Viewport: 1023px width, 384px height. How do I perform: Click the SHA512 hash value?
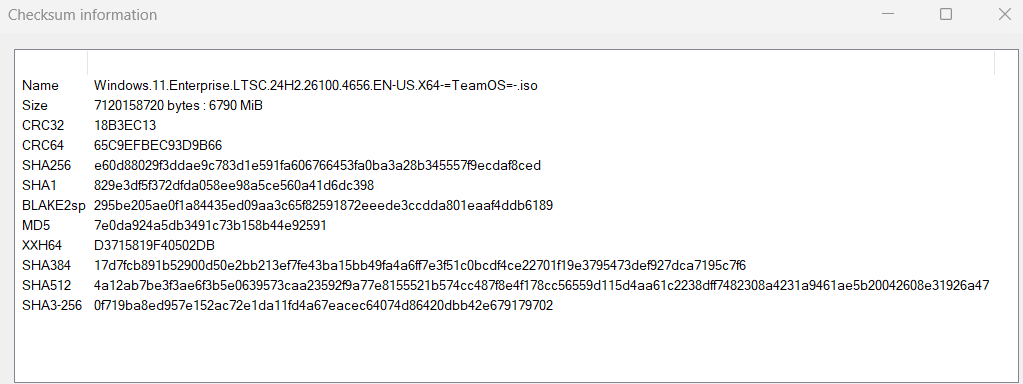(542, 286)
